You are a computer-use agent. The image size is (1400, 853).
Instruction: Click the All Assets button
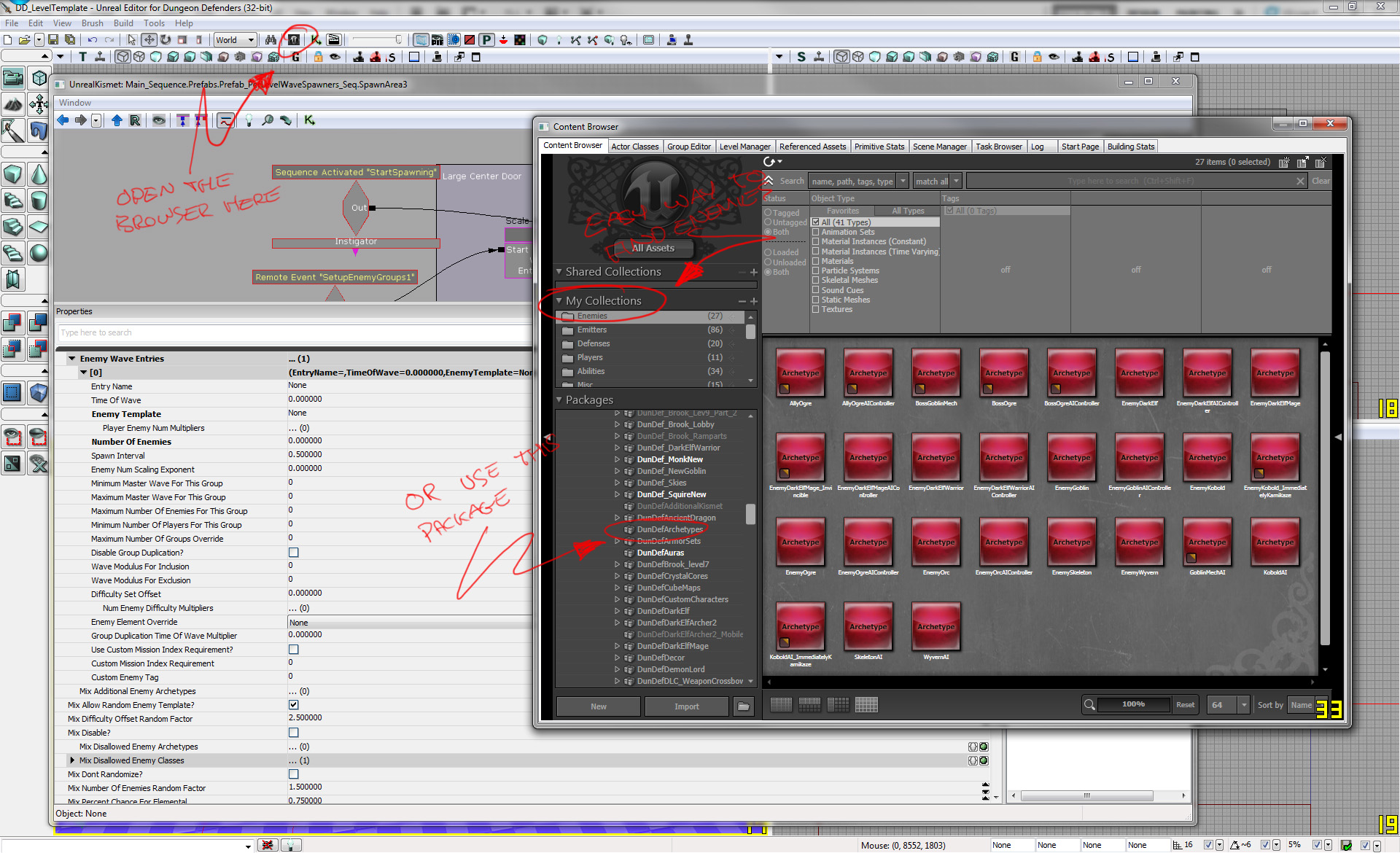(653, 248)
